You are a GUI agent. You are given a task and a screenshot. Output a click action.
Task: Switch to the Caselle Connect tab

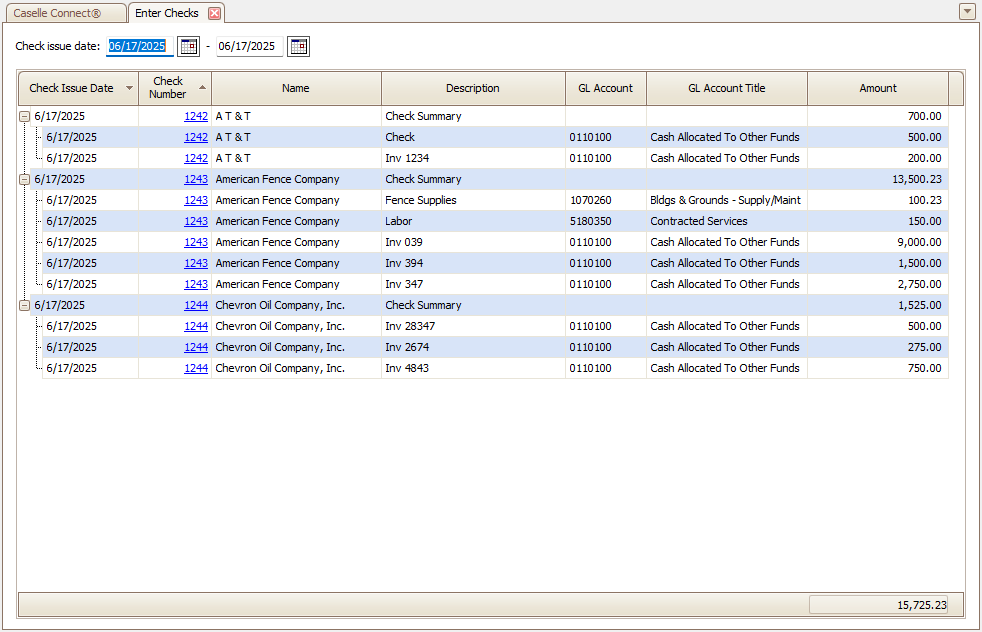point(64,13)
